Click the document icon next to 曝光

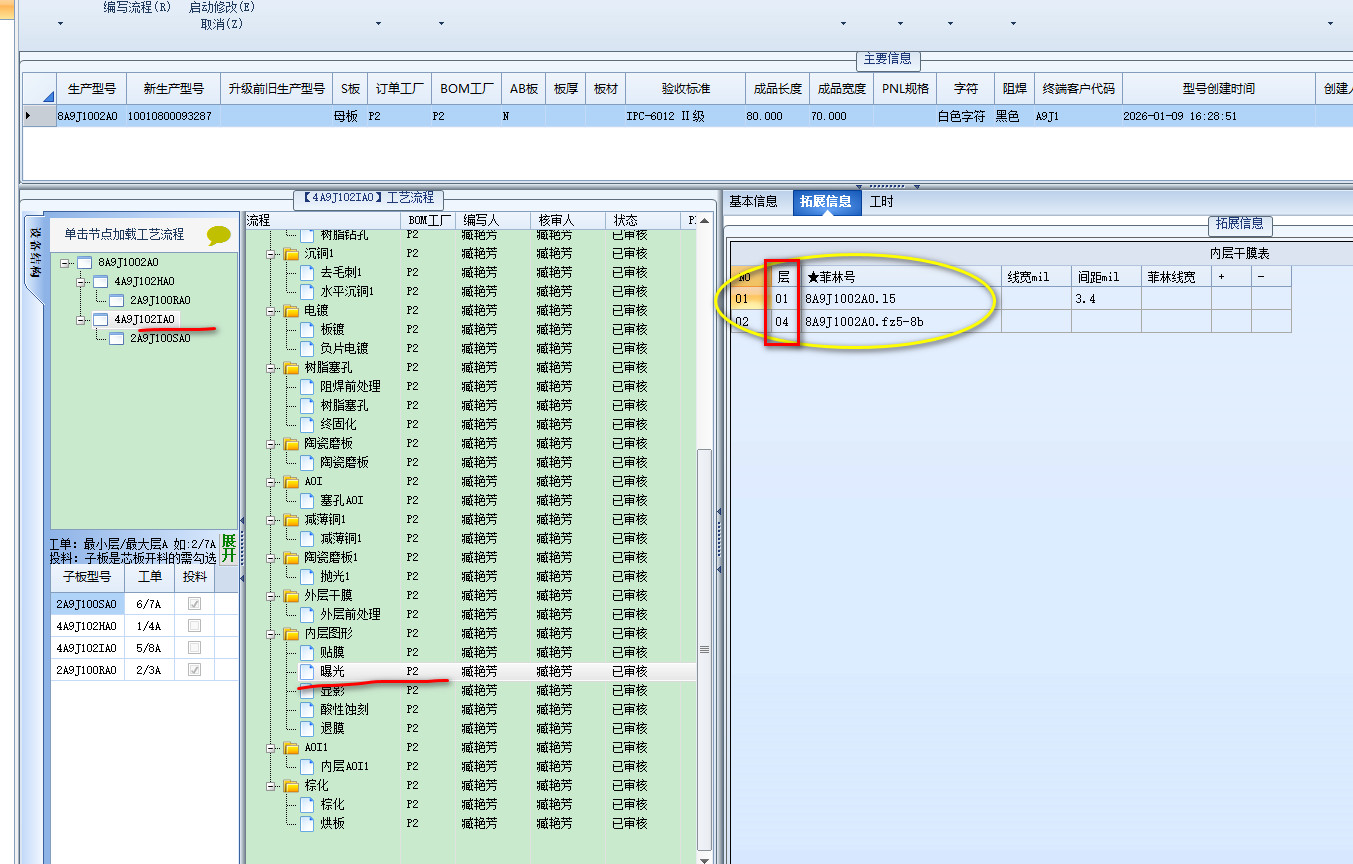point(307,672)
